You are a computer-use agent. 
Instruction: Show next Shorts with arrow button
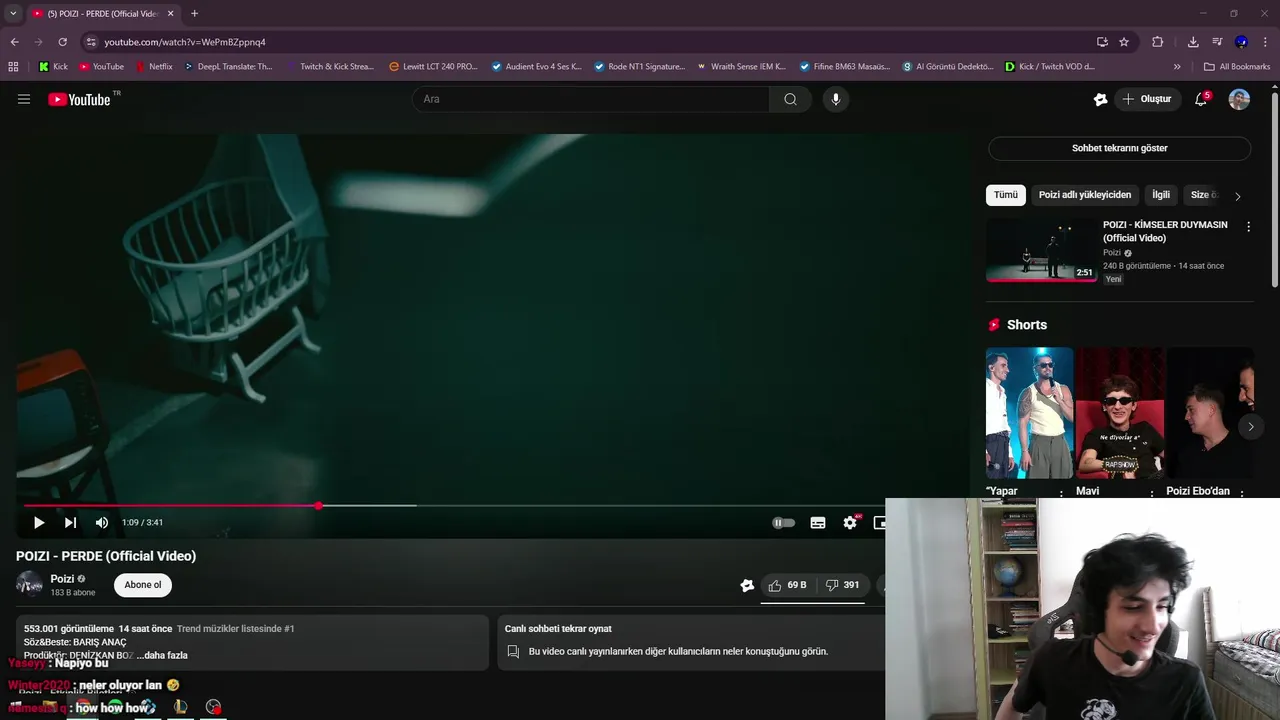(x=1250, y=426)
